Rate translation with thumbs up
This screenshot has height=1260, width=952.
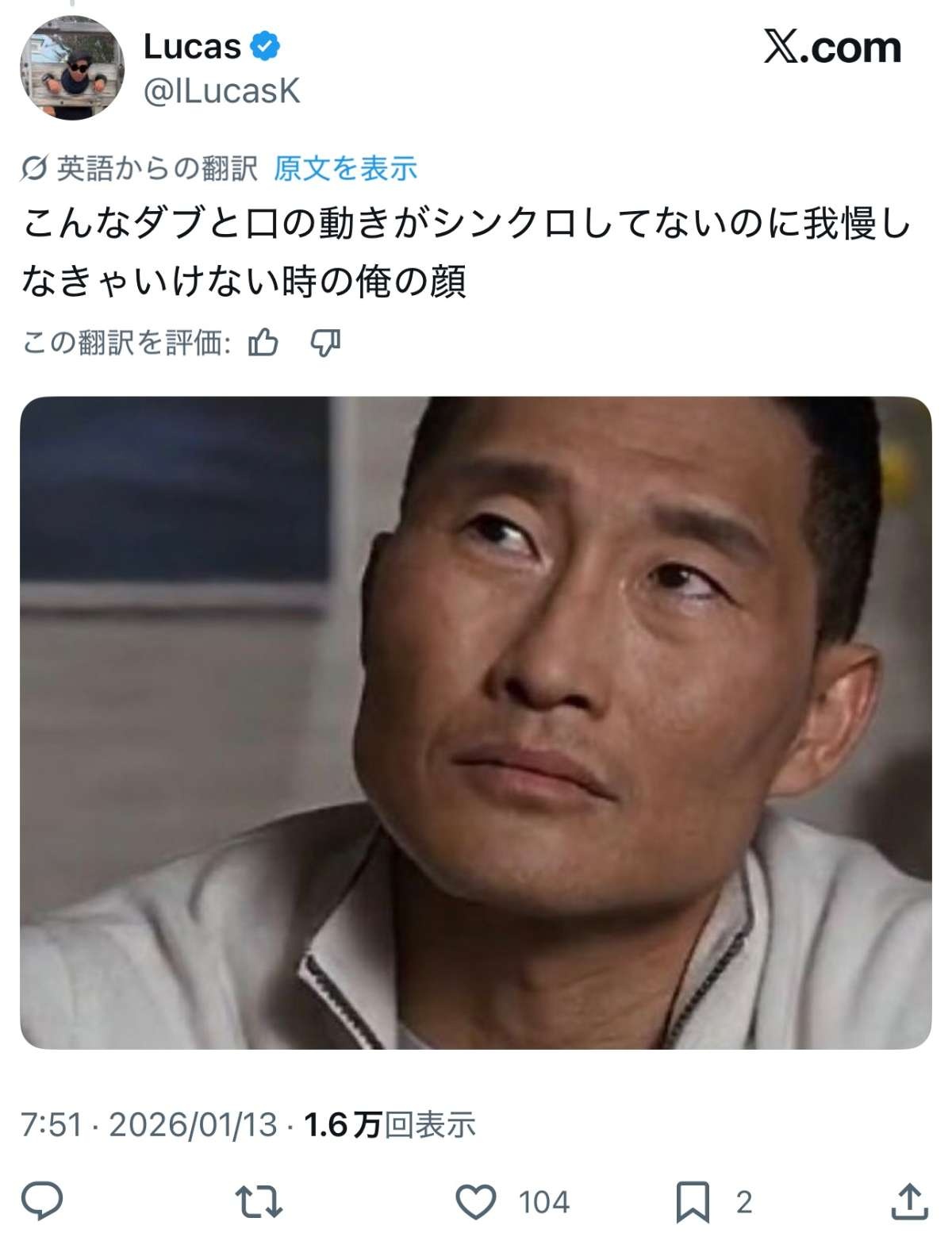[x=263, y=343]
